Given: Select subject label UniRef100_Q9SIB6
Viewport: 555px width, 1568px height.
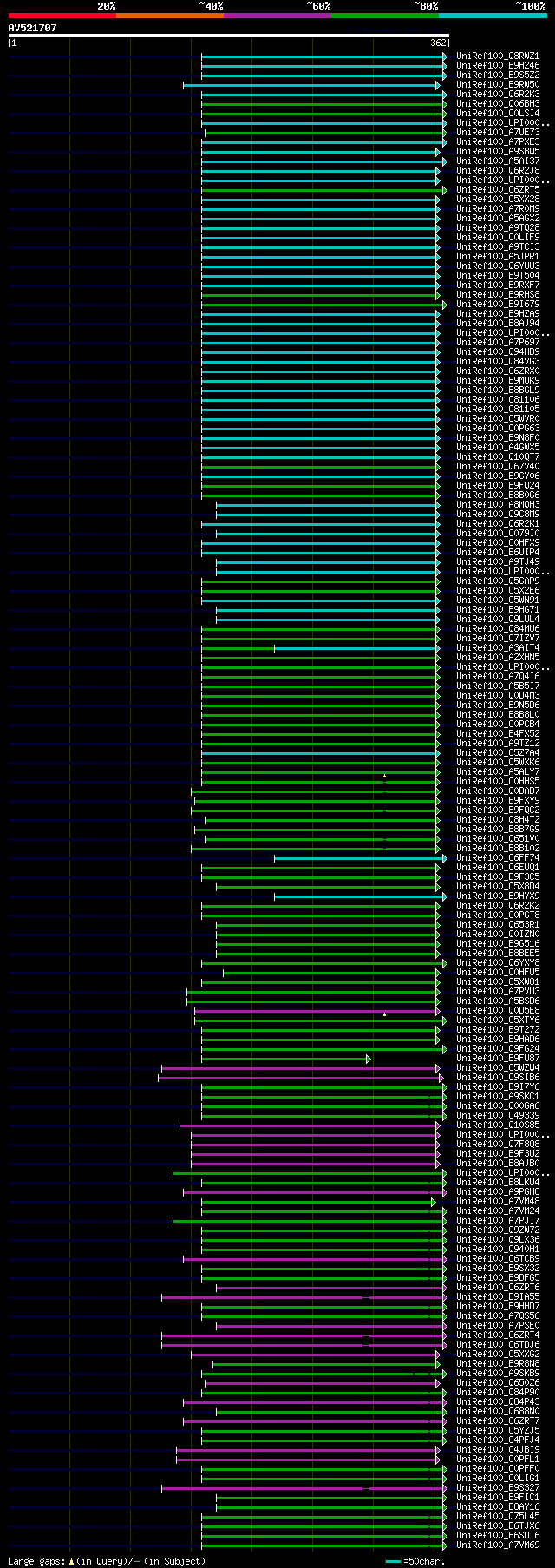Looking at the screenshot, I should tap(498, 1077).
